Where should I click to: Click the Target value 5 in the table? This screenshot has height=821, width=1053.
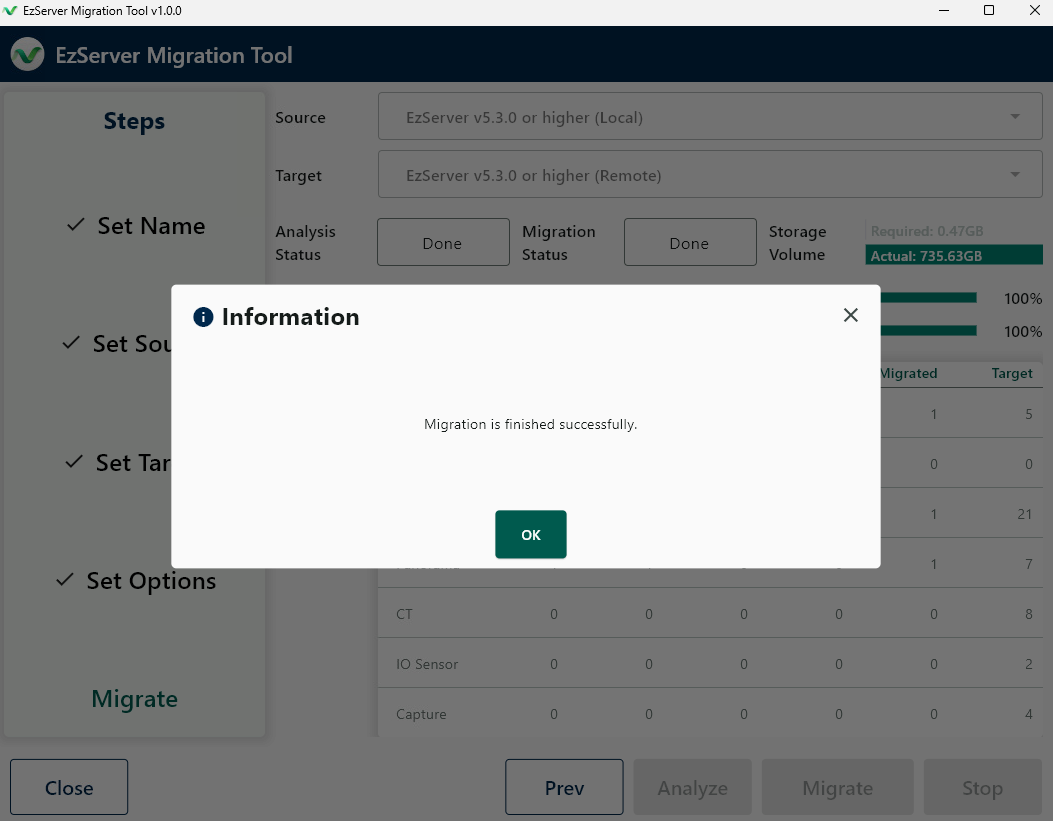coord(1028,414)
